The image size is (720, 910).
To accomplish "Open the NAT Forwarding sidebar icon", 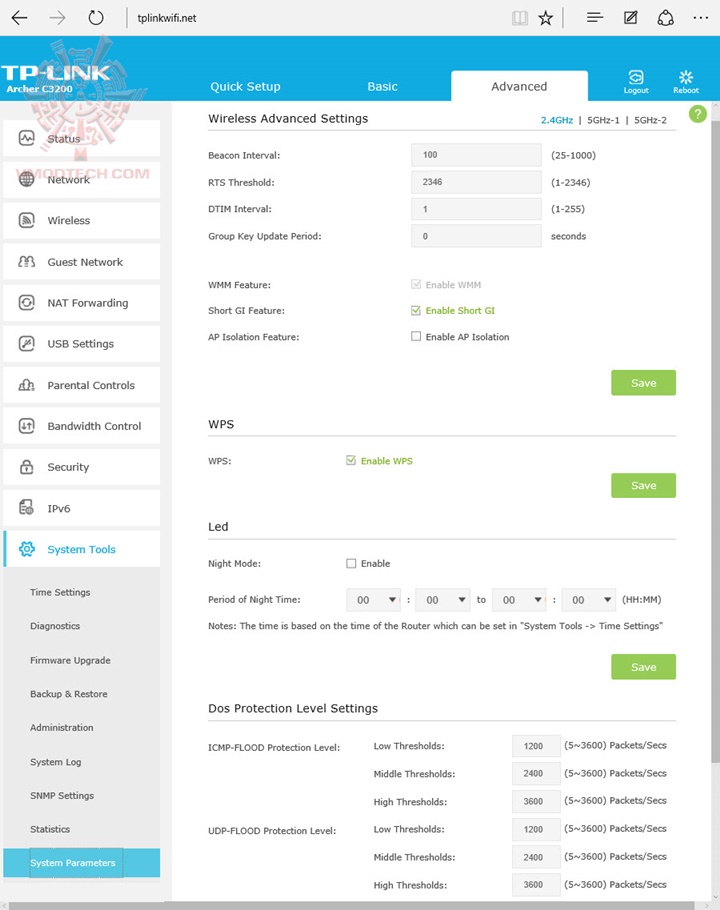I will [27, 303].
